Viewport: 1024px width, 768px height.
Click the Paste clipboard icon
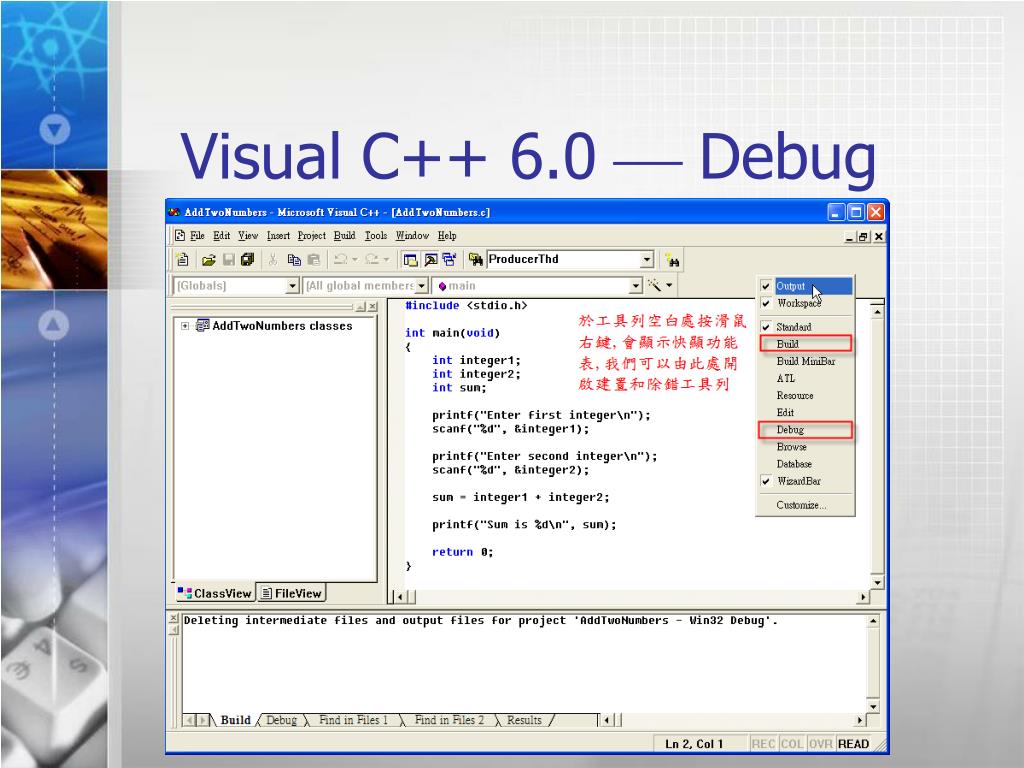point(313,260)
